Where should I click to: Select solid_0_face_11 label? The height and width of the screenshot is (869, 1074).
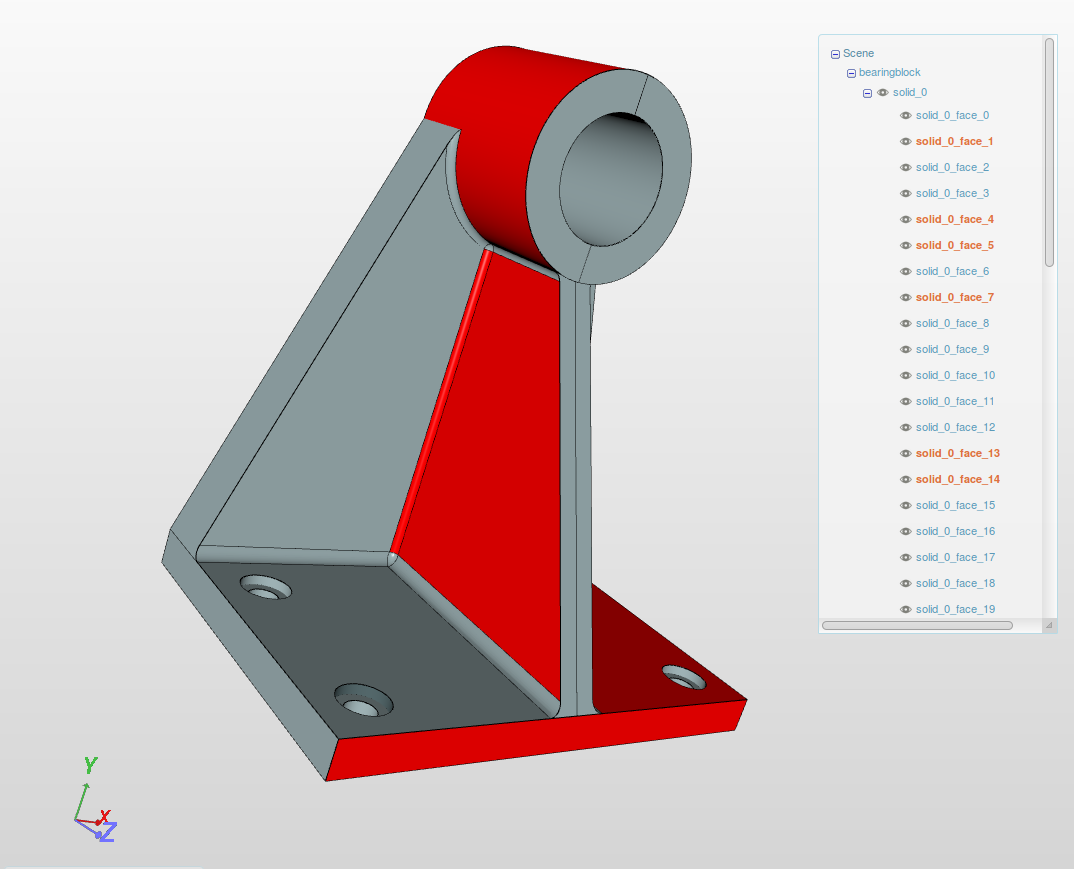(x=955, y=402)
